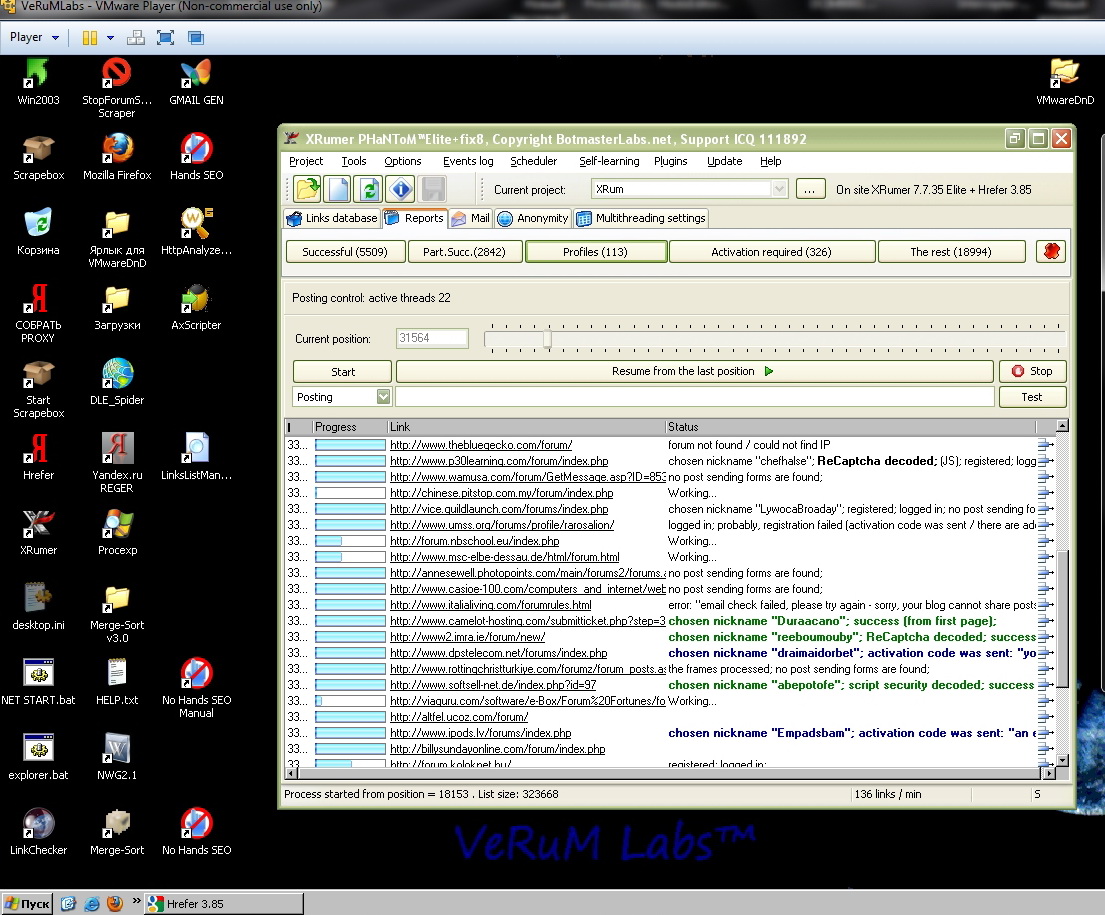Click the Current position number field
Screen dimensions: 1105x915
[x=431, y=339]
